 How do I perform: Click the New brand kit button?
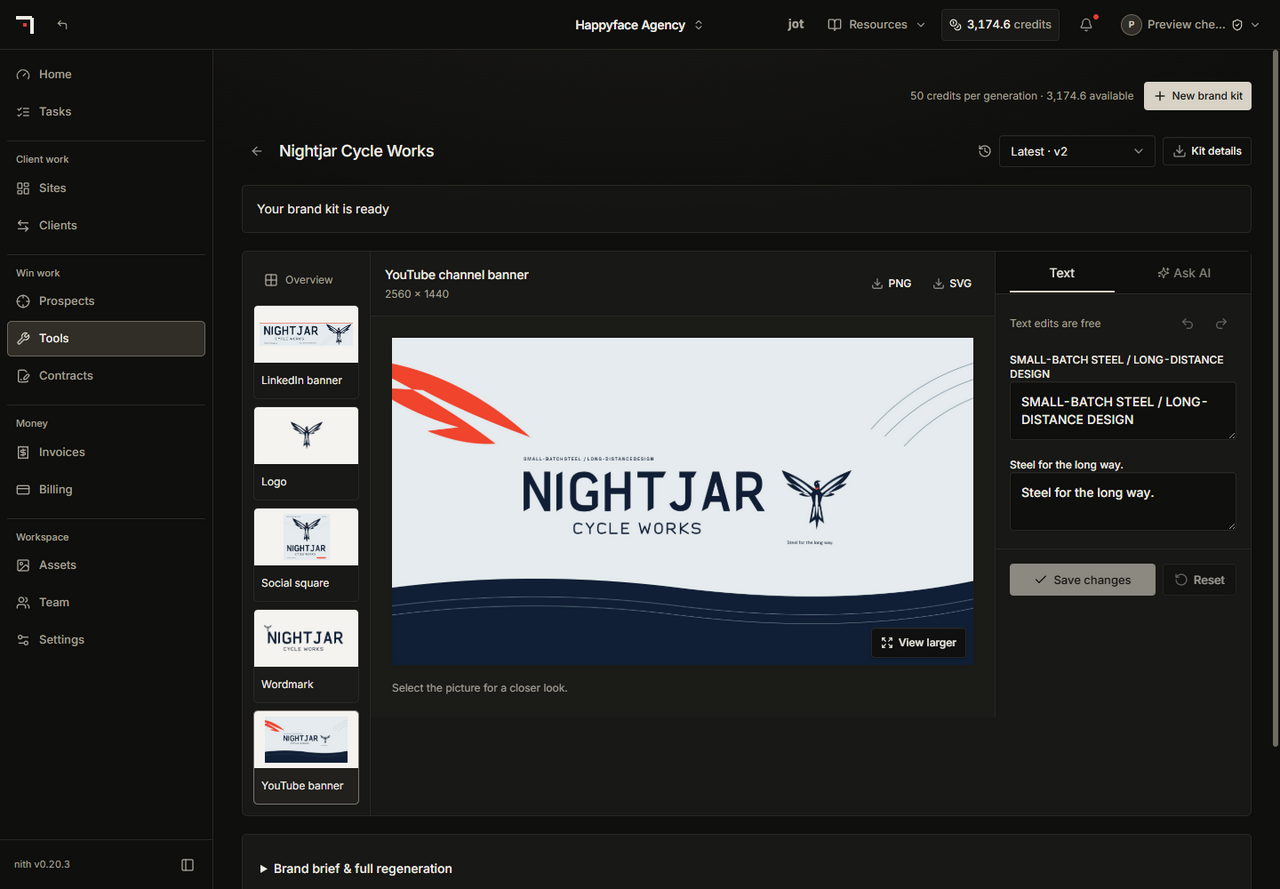(1198, 96)
